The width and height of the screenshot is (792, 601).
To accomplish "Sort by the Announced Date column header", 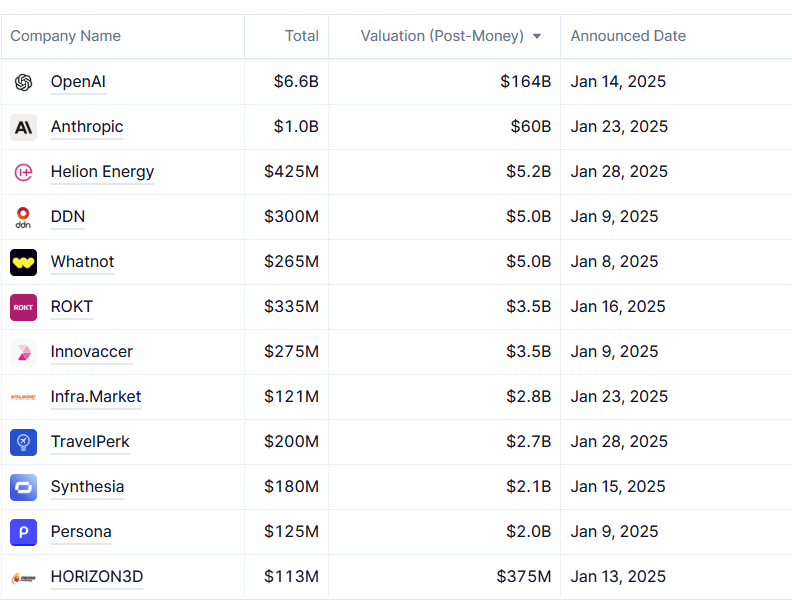I will (x=628, y=36).
